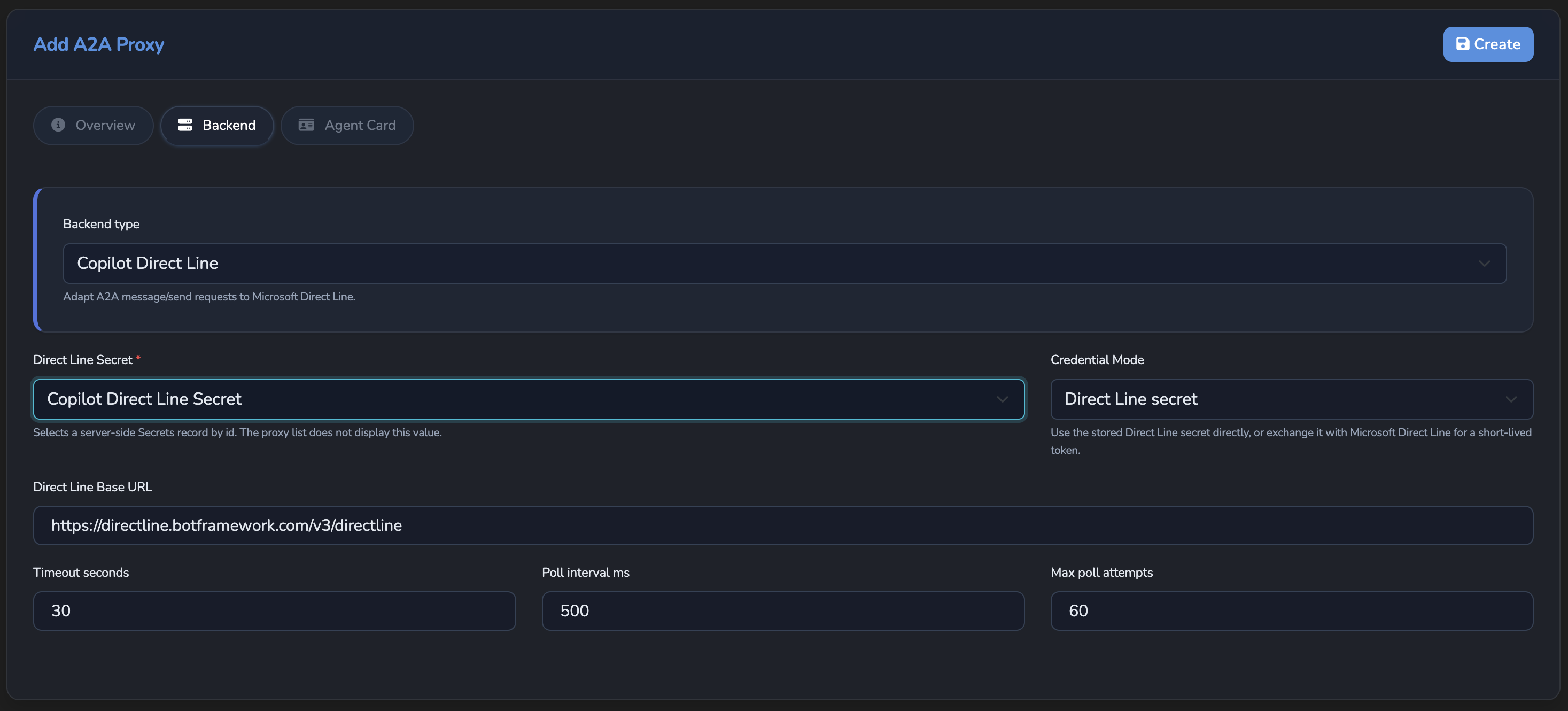Click the 'Adapt A2A message/send requests' help text

pos(209,297)
